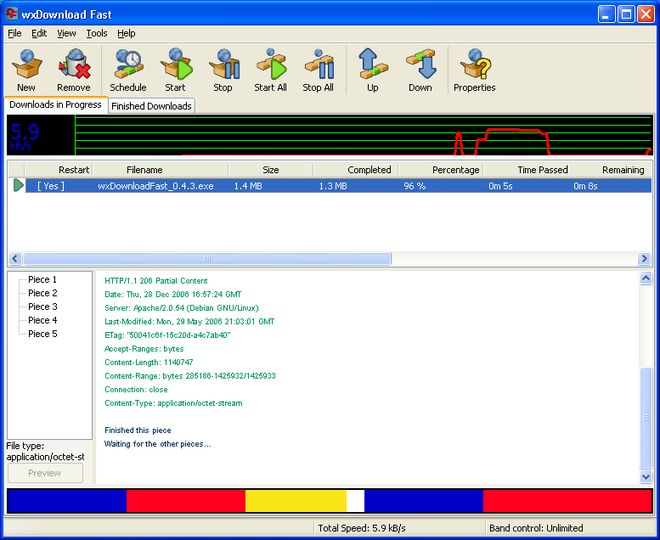The height and width of the screenshot is (540, 660).
Task: Click 'Content-Length: 1140747' log line
Action: [x=149, y=362]
